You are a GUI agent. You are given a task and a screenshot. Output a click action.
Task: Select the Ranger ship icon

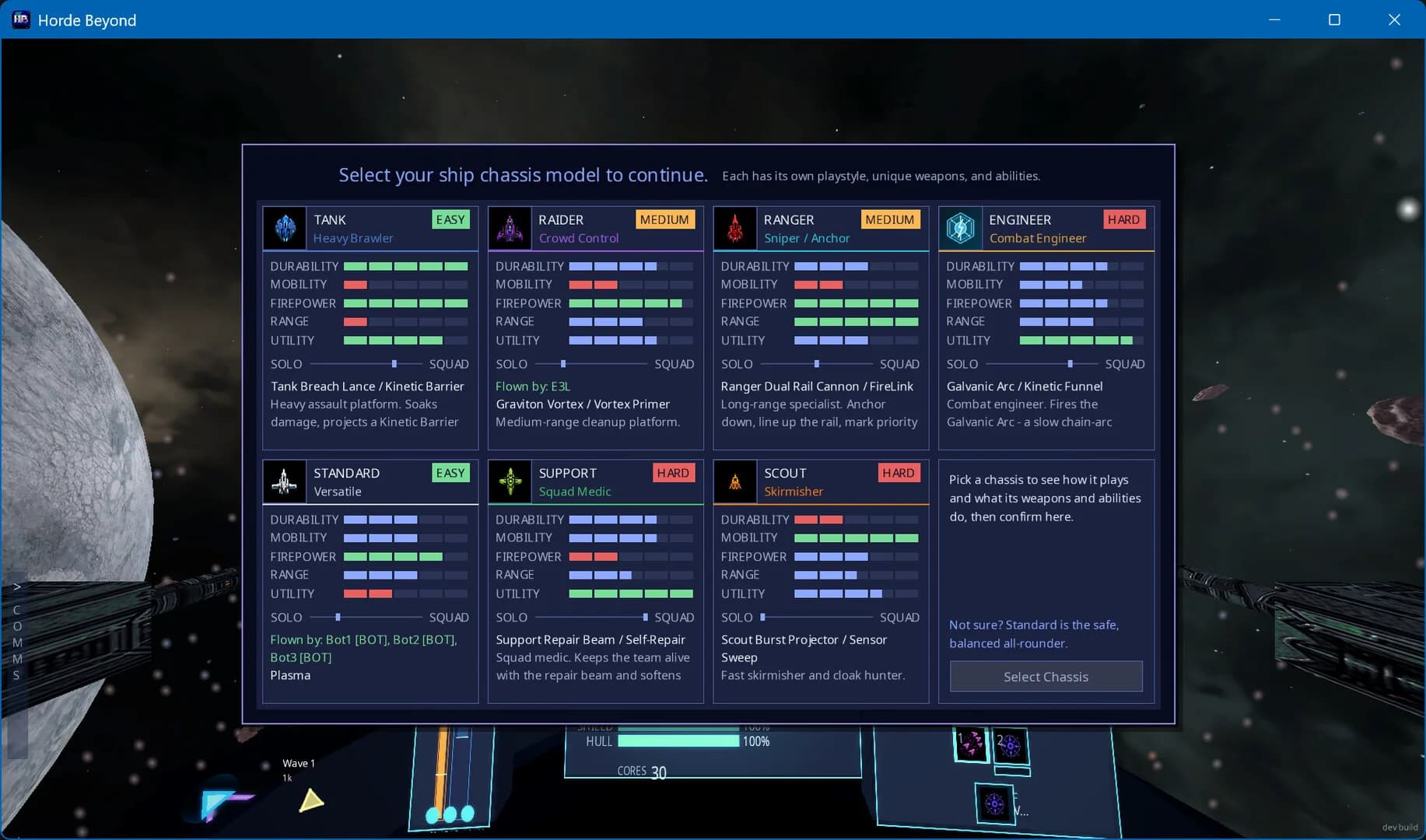tap(735, 229)
